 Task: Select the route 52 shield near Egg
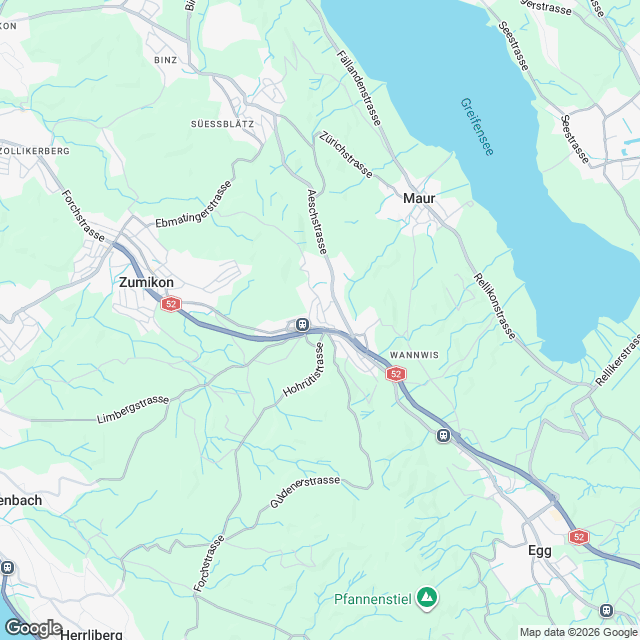tap(579, 537)
